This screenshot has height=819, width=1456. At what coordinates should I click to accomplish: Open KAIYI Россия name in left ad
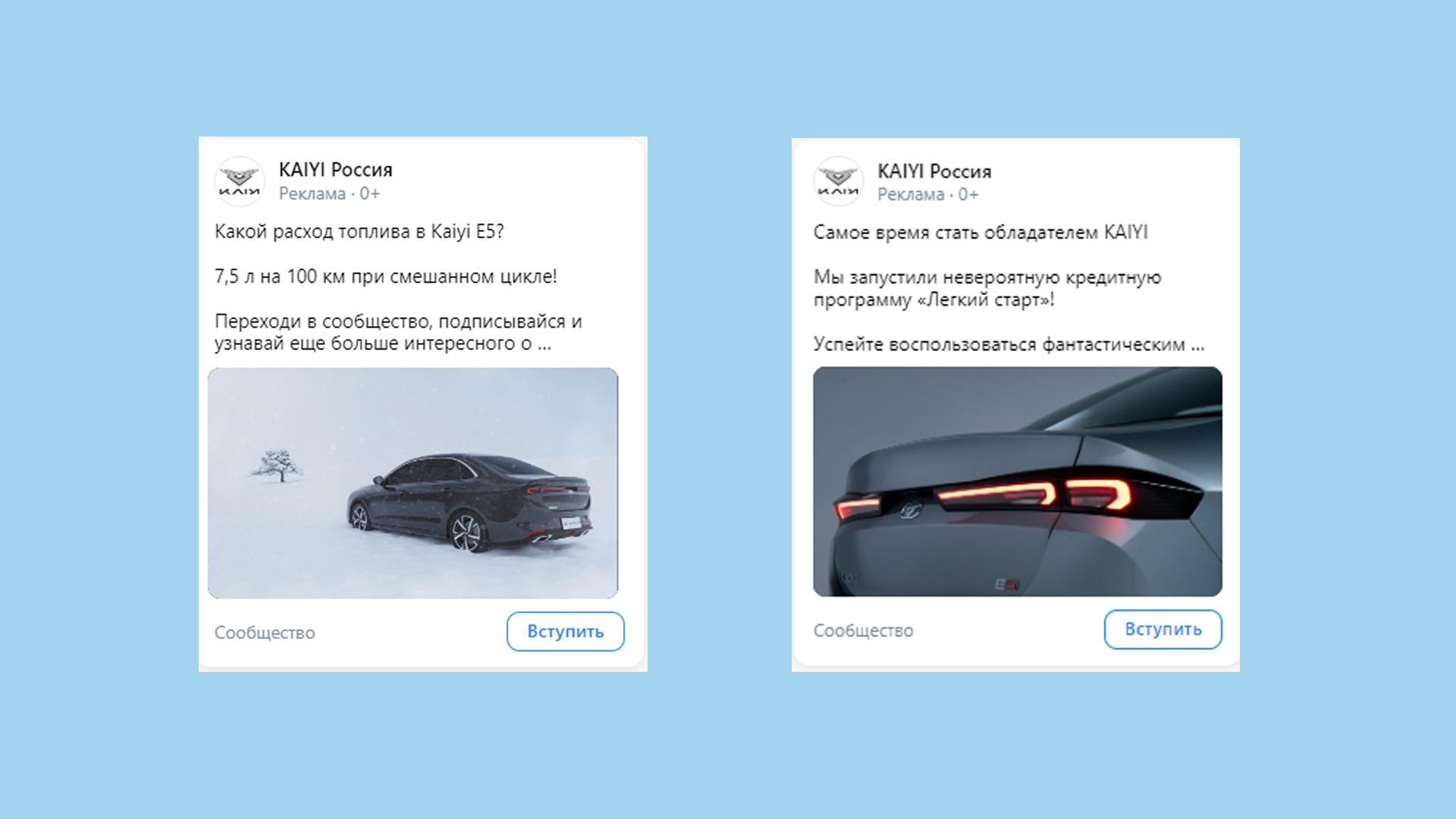(x=335, y=170)
